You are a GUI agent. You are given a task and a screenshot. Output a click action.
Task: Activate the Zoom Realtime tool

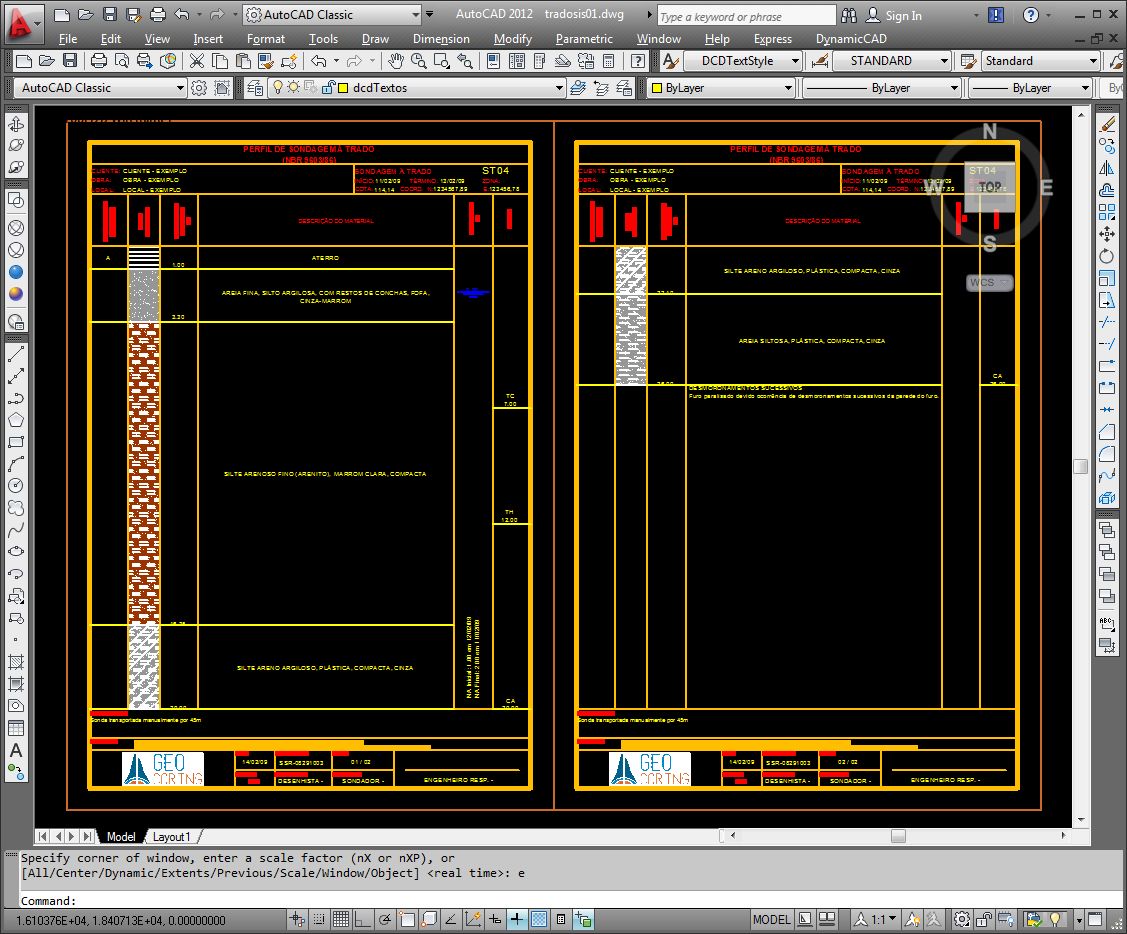(x=418, y=61)
